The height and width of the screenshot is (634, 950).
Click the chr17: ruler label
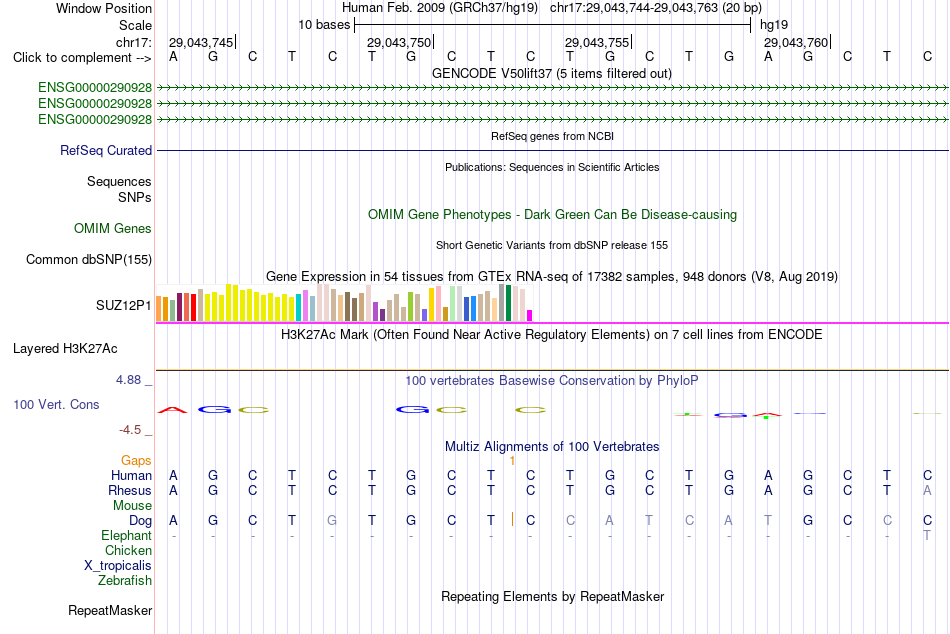tap(133, 42)
